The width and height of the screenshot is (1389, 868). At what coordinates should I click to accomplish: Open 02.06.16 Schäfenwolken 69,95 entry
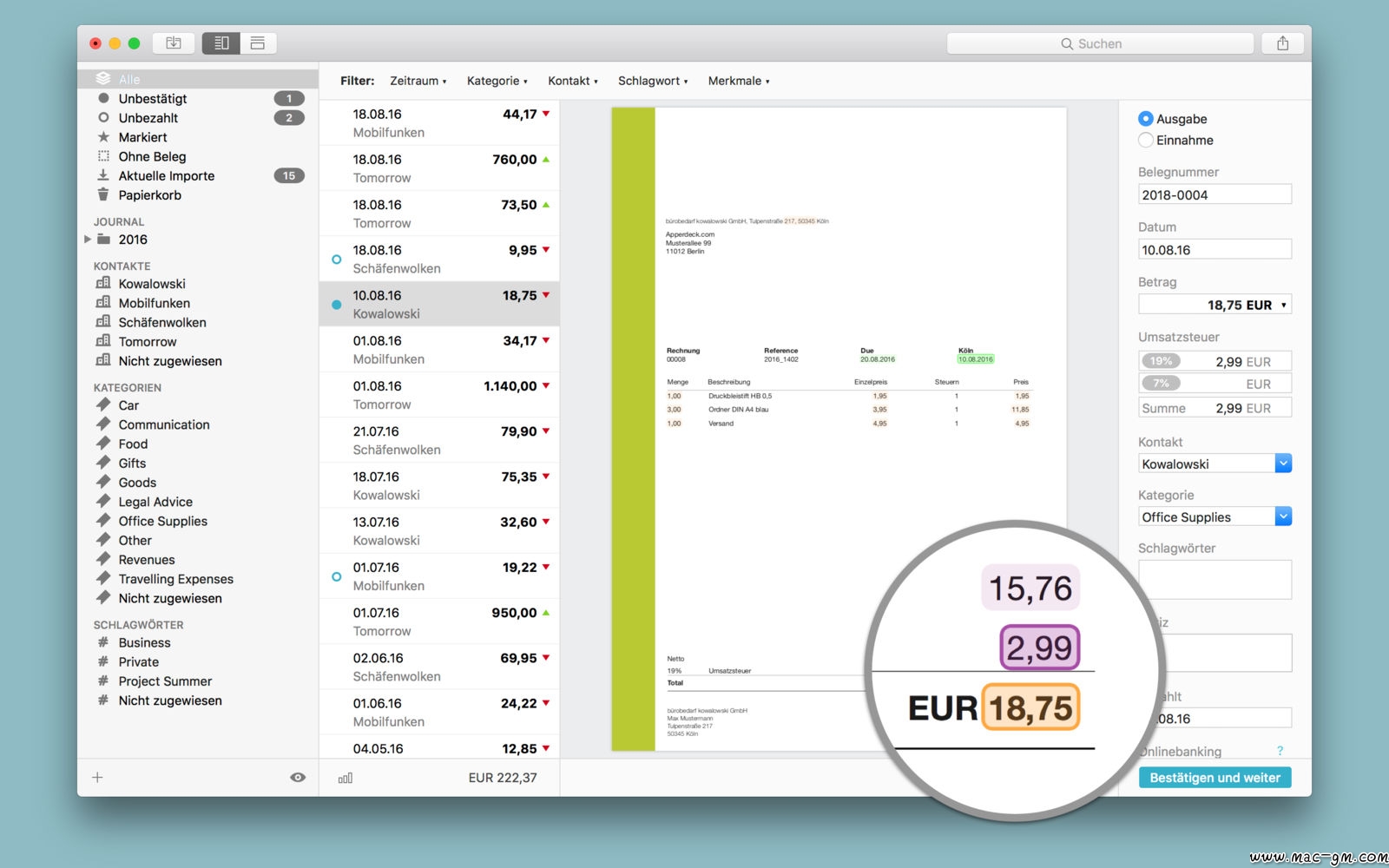pyautogui.click(x=439, y=667)
